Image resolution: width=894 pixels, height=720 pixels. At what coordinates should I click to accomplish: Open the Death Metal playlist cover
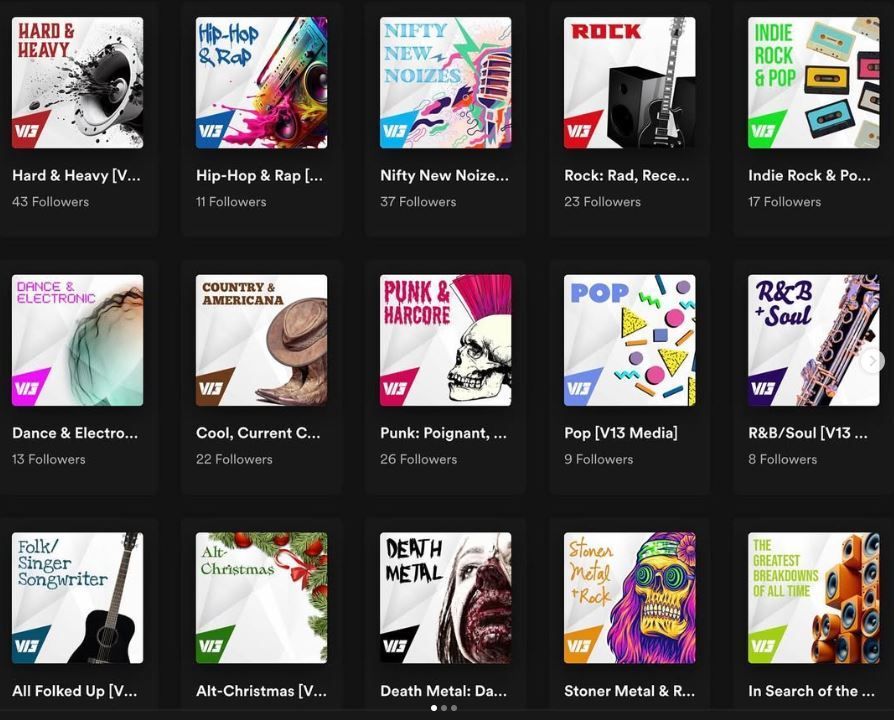[445, 598]
